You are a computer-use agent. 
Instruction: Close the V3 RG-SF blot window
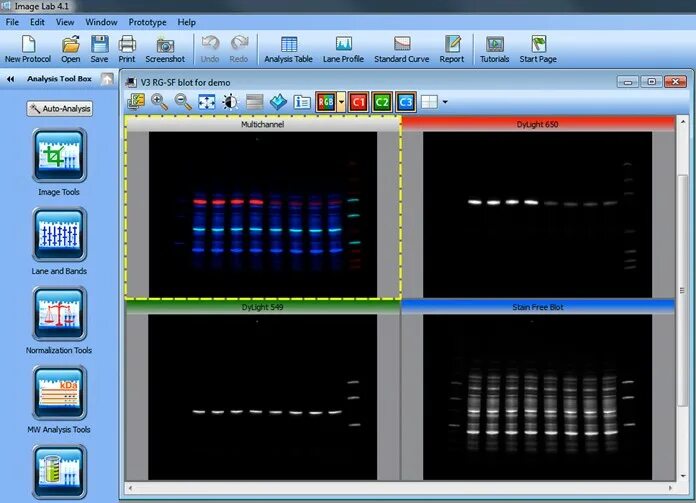pyautogui.click(x=676, y=82)
